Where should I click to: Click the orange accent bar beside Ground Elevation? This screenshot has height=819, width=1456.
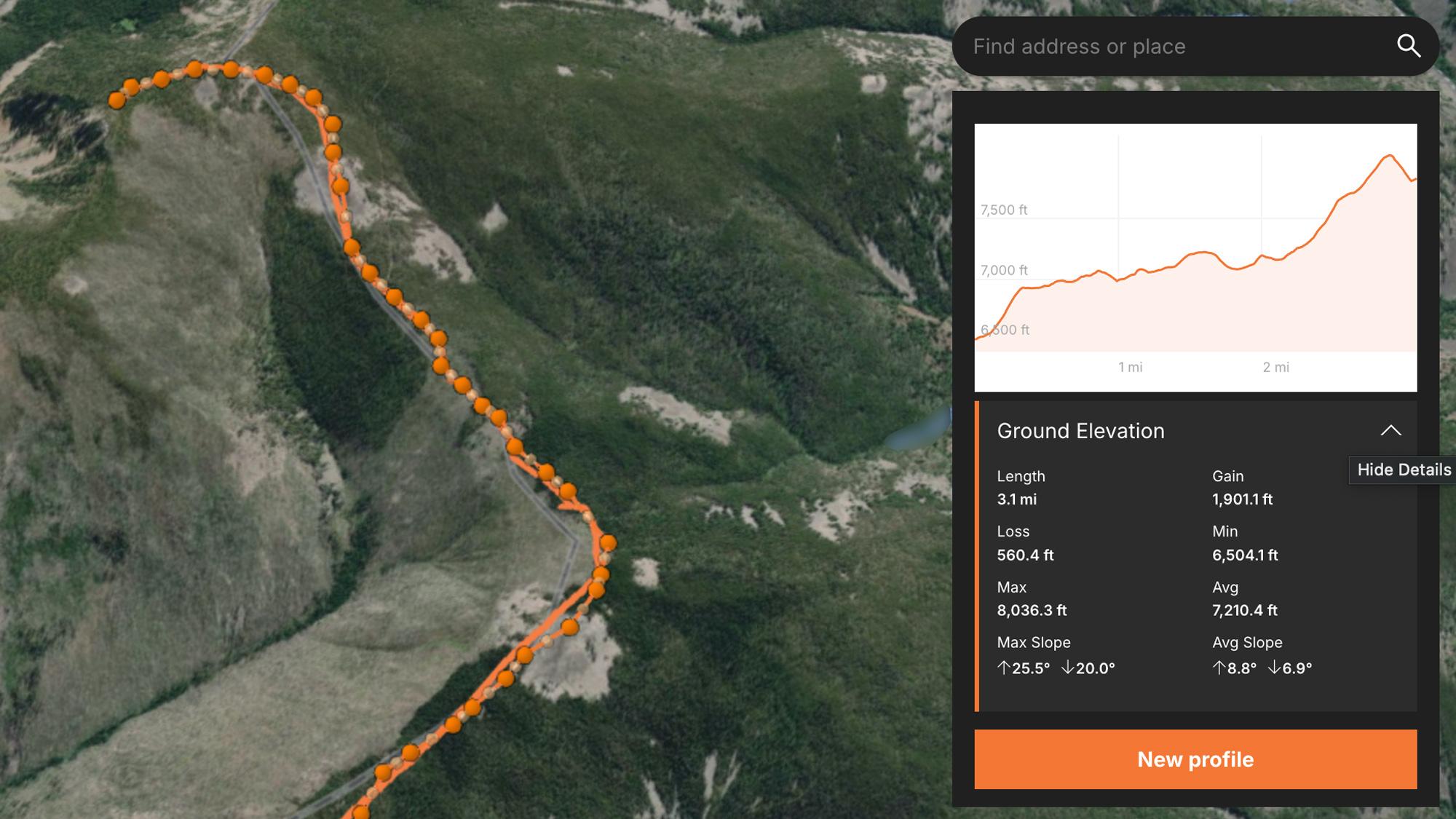click(977, 553)
